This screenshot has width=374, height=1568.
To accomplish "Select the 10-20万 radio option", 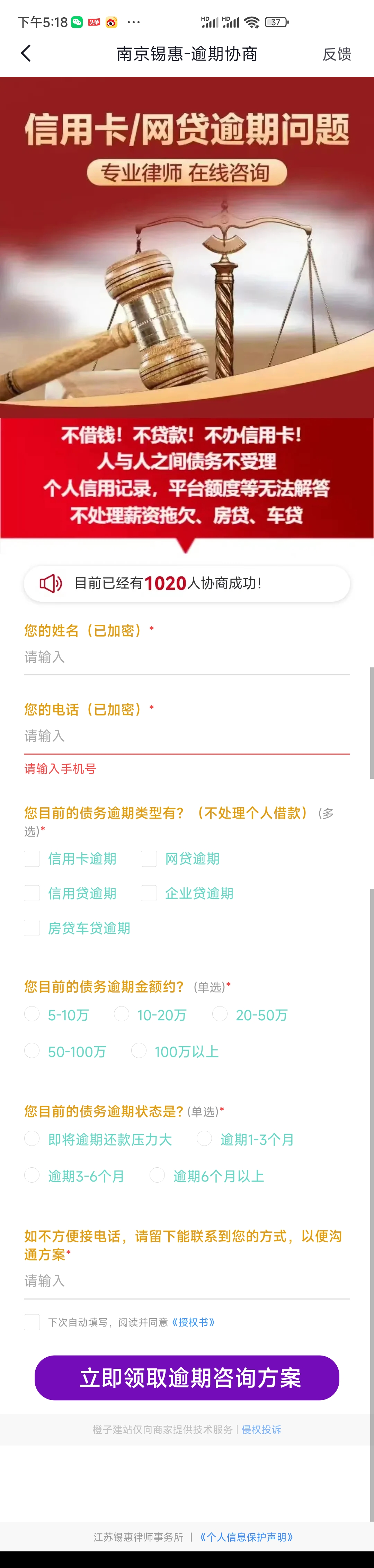I will pos(122,1014).
